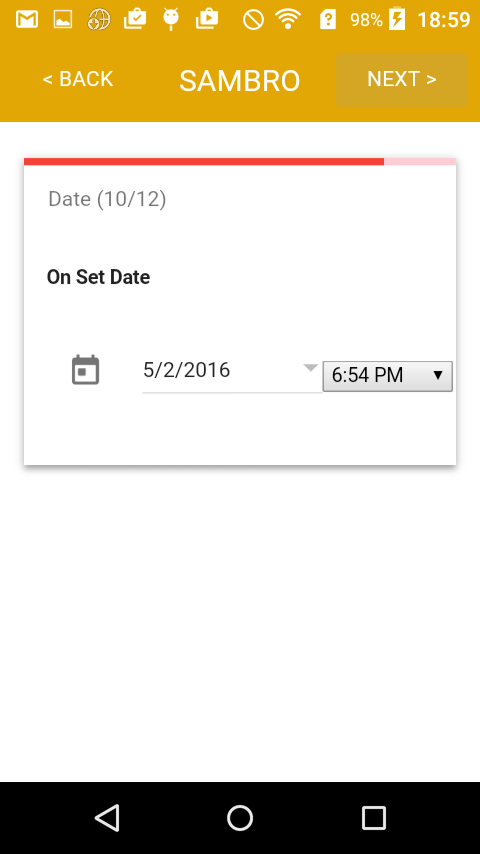
Task: Open recent apps with square button
Action: (374, 818)
